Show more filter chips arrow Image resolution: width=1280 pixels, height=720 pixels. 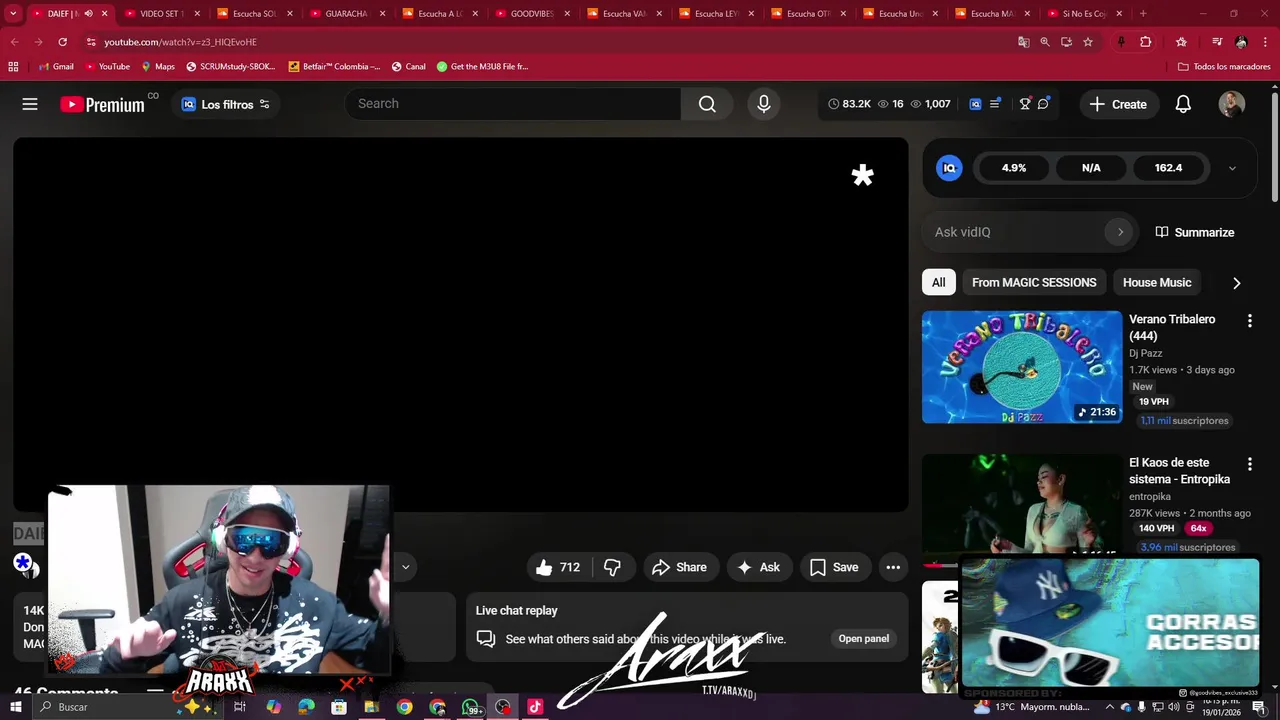[1236, 283]
